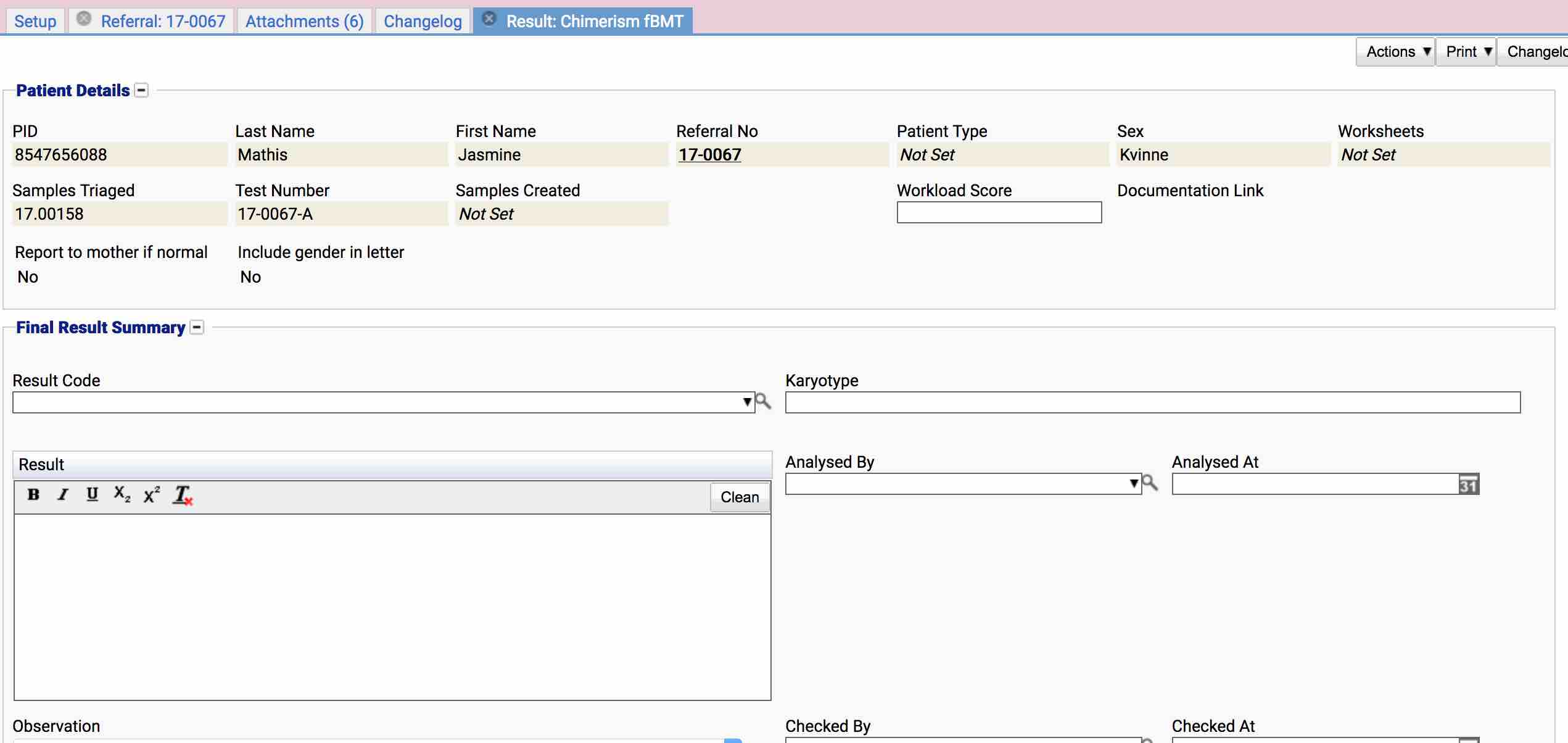Click the Workload Score input field
The height and width of the screenshot is (743, 1568).
pyautogui.click(x=999, y=212)
